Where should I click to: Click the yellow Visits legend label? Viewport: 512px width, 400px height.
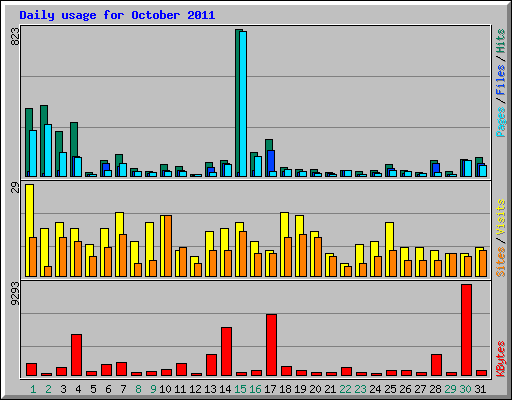pos(500,217)
